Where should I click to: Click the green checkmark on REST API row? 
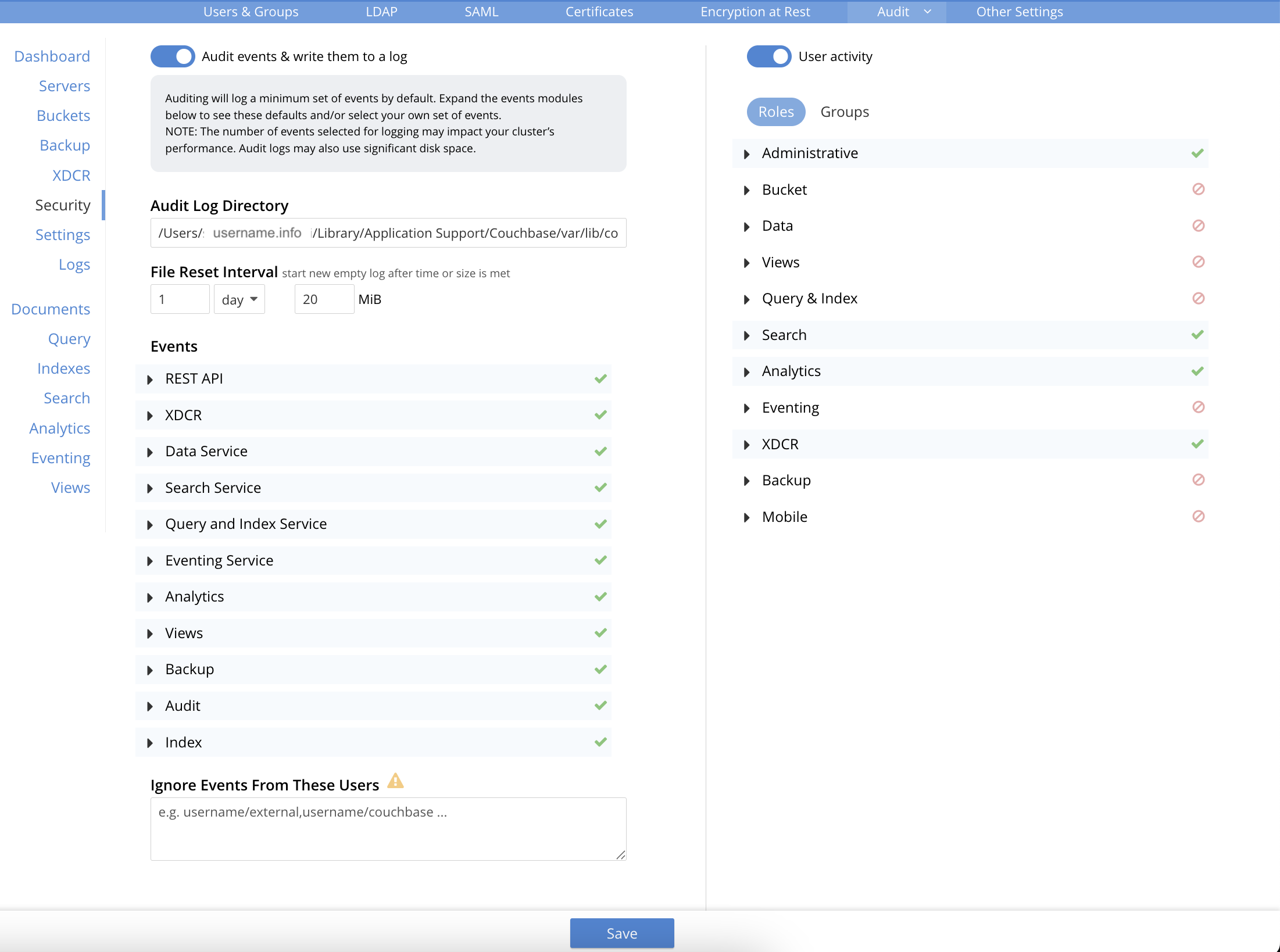[x=600, y=379]
